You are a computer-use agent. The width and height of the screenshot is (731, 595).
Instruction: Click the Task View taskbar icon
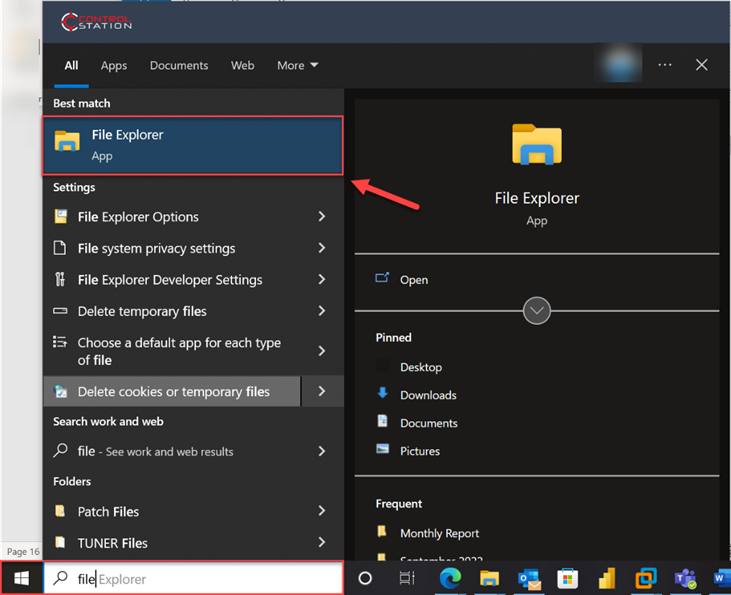407,578
